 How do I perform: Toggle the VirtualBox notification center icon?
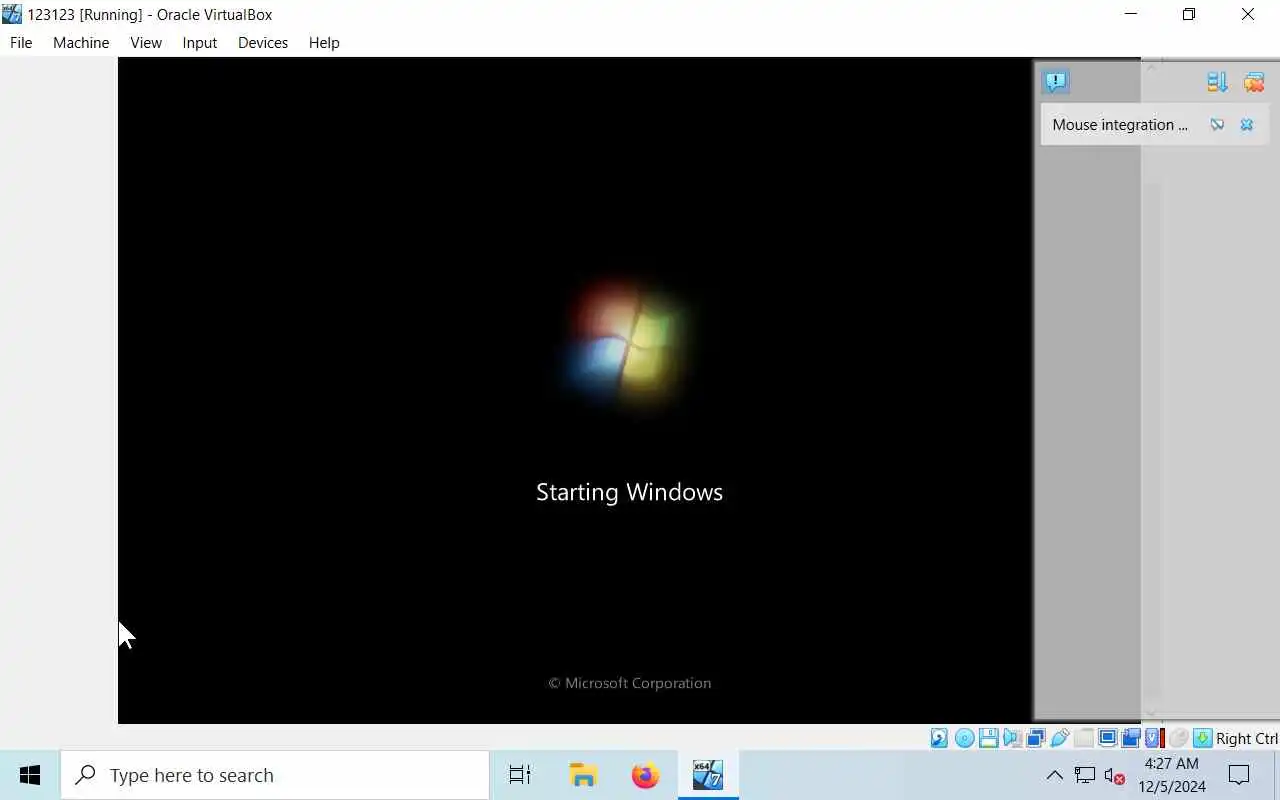click(1056, 82)
